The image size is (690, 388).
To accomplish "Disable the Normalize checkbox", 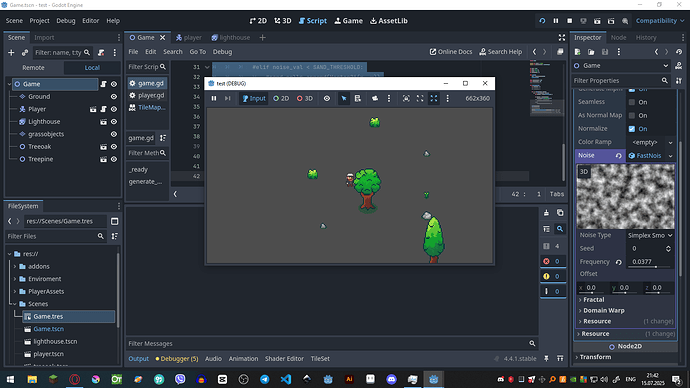I will click(x=632, y=129).
